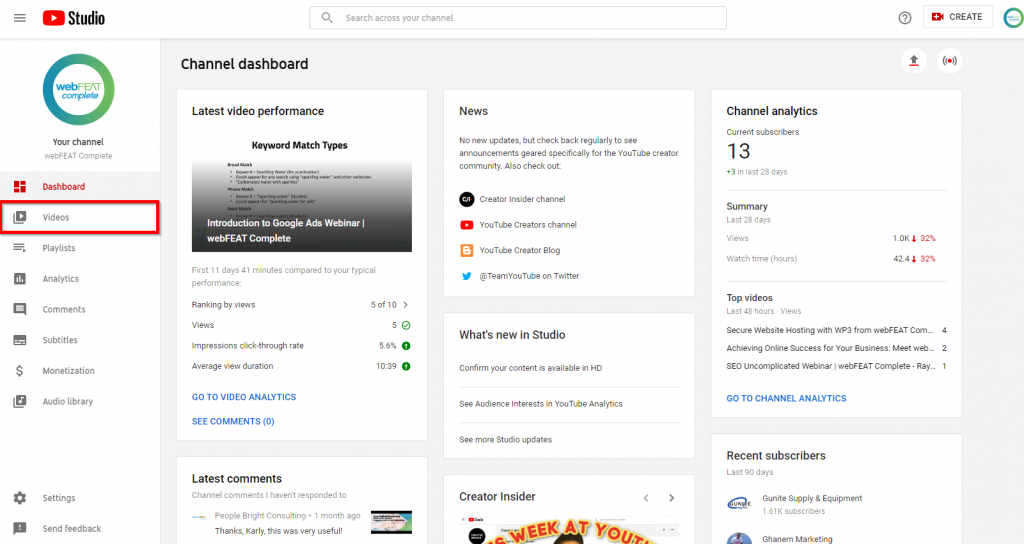Open the Gunite Supply & Equipment subscriber name
This screenshot has width=1024, height=544.
[812, 498]
